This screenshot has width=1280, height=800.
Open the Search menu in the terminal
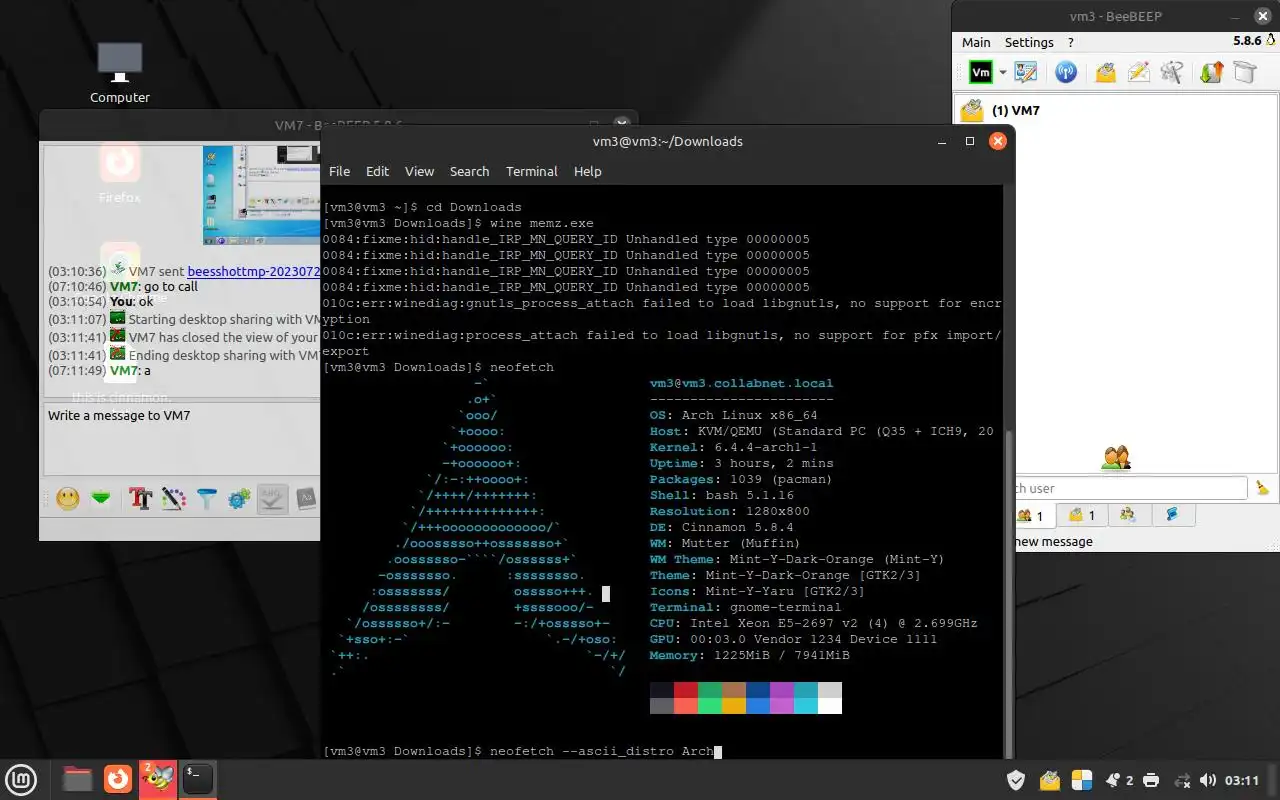tap(469, 171)
